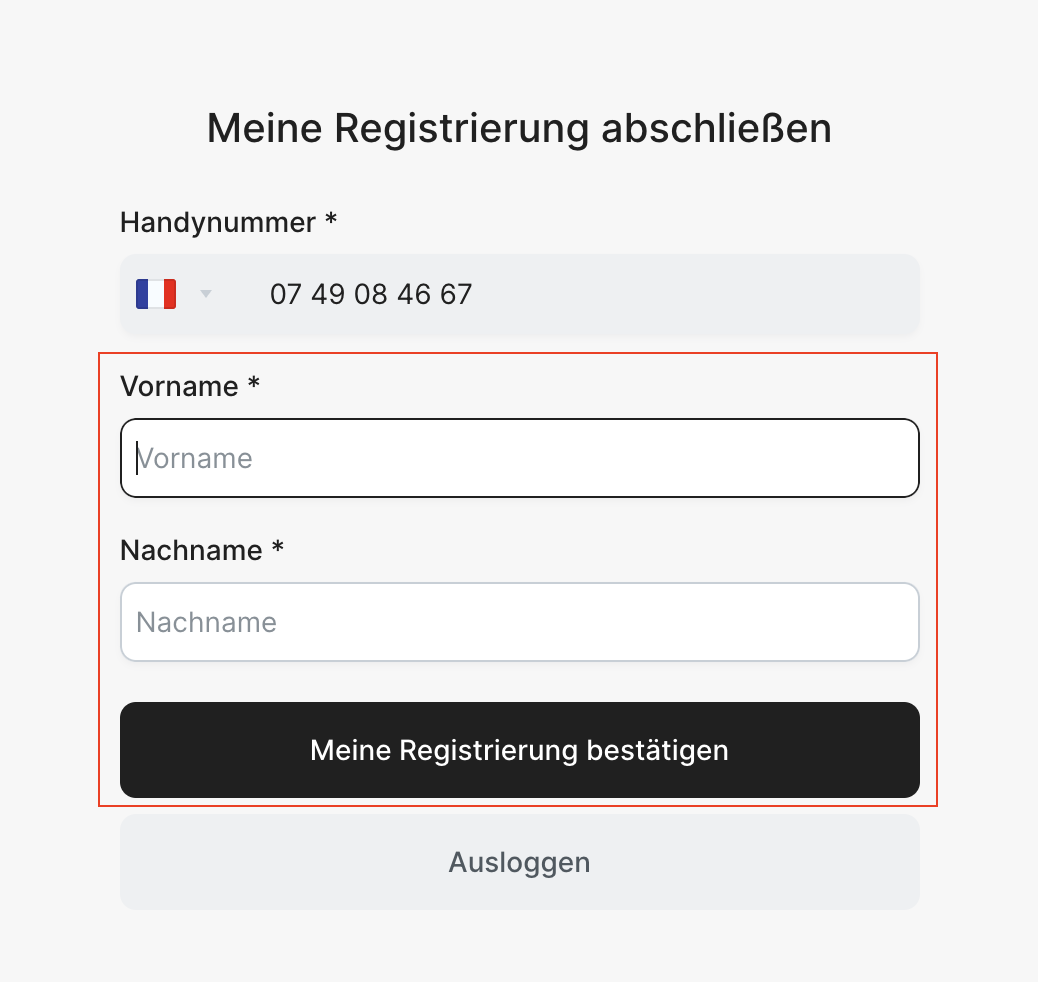Click the asterisk beside Handynummer

(x=331, y=219)
